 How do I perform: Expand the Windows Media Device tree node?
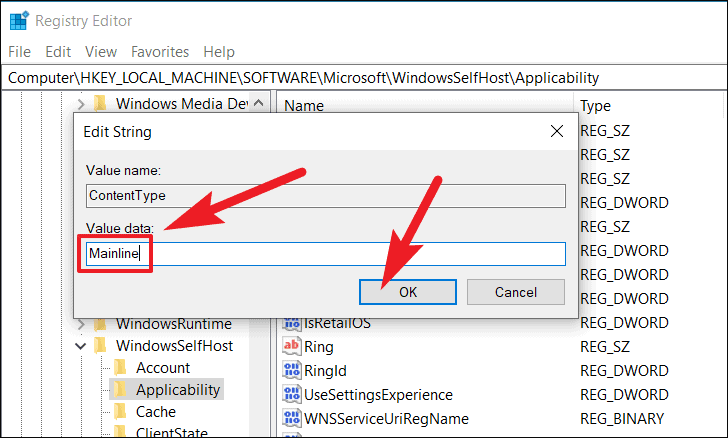(81, 104)
